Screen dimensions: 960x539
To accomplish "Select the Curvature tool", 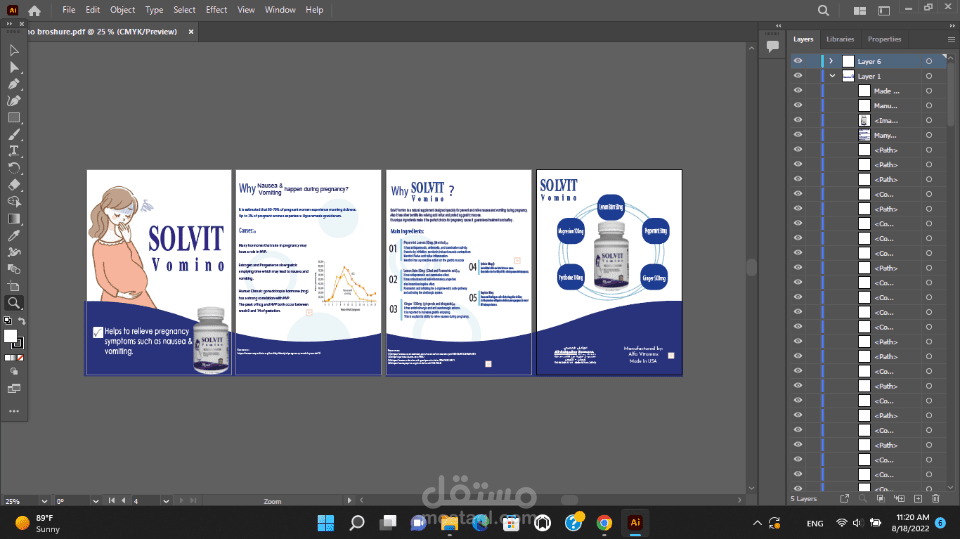I will 14,100.
